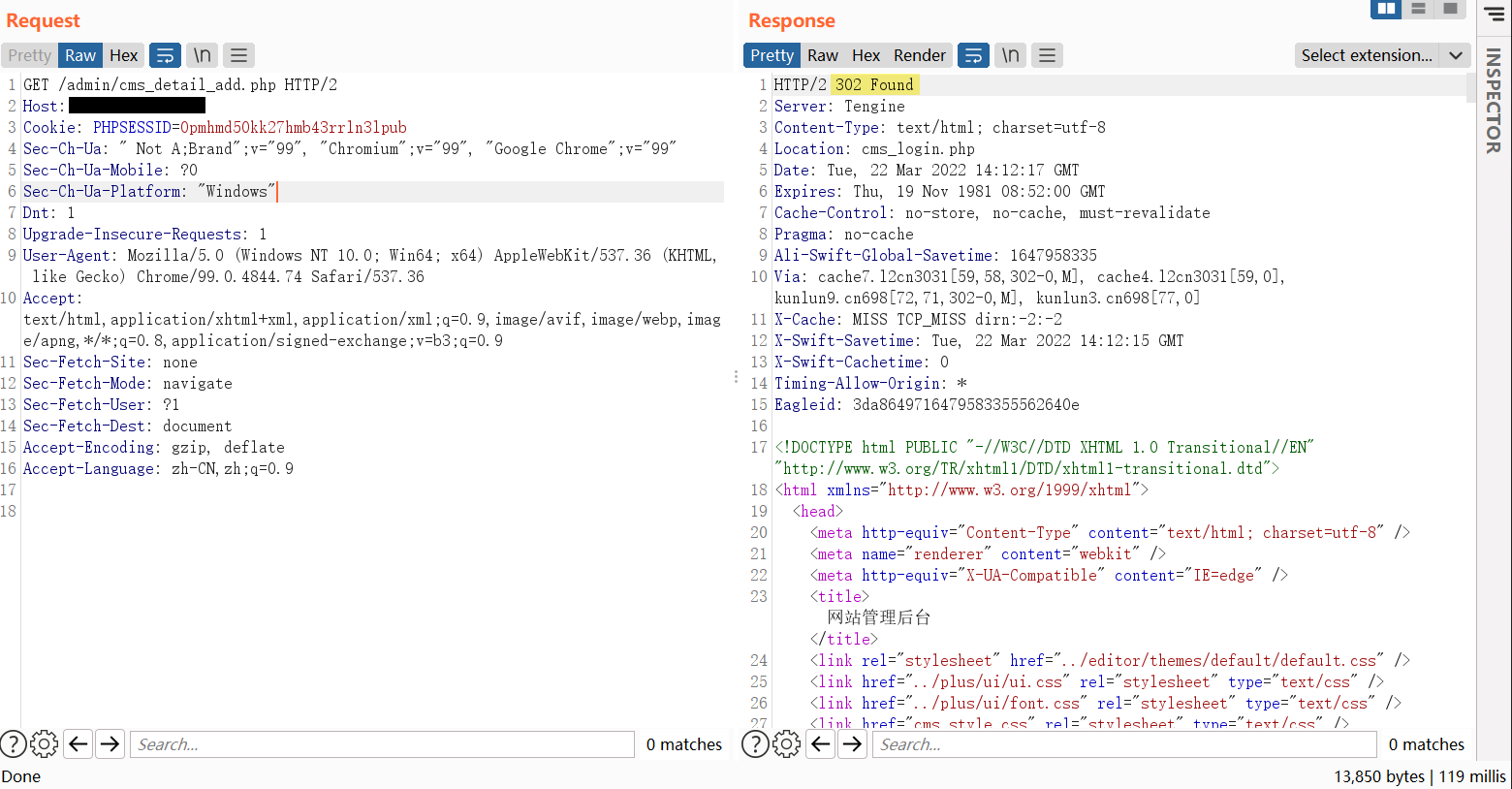Open search settings gear under Response panel
This screenshot has width=1512, height=789.
[x=787, y=743]
